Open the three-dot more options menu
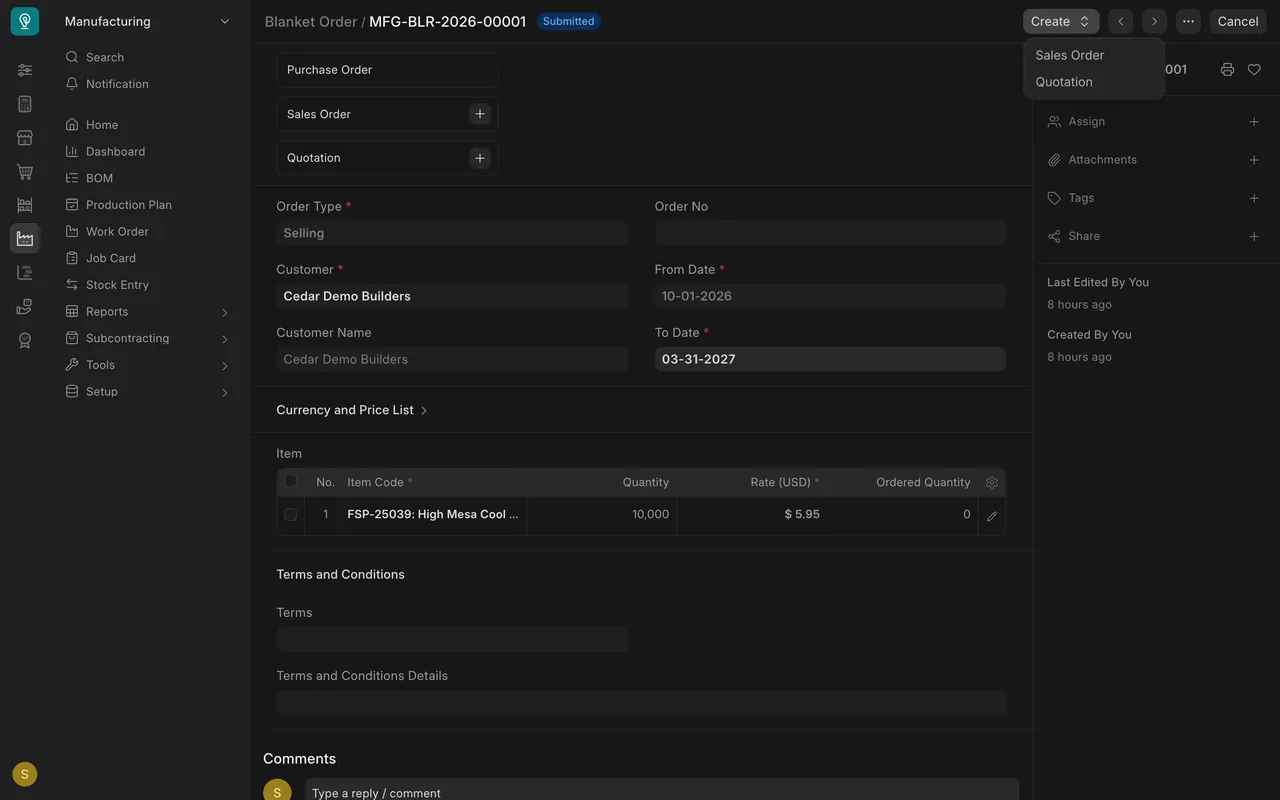 [x=1188, y=21]
